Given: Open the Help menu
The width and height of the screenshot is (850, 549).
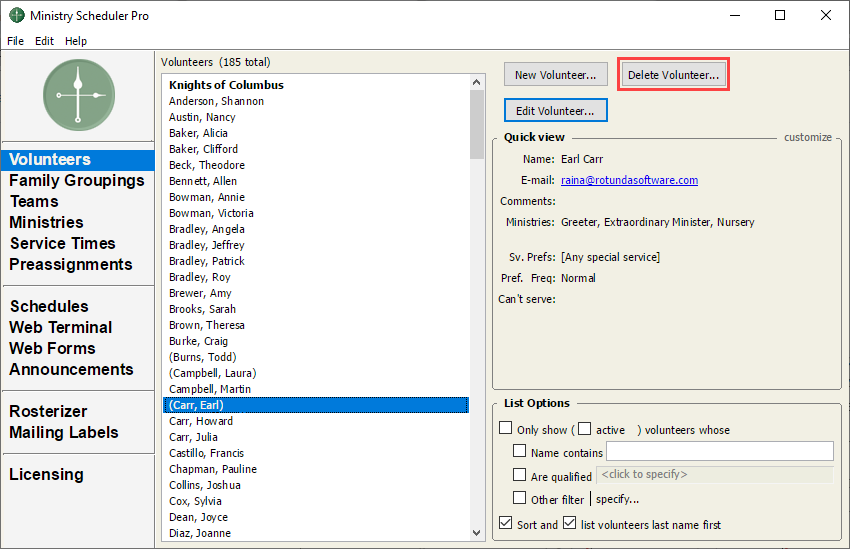Looking at the screenshot, I should (x=76, y=41).
